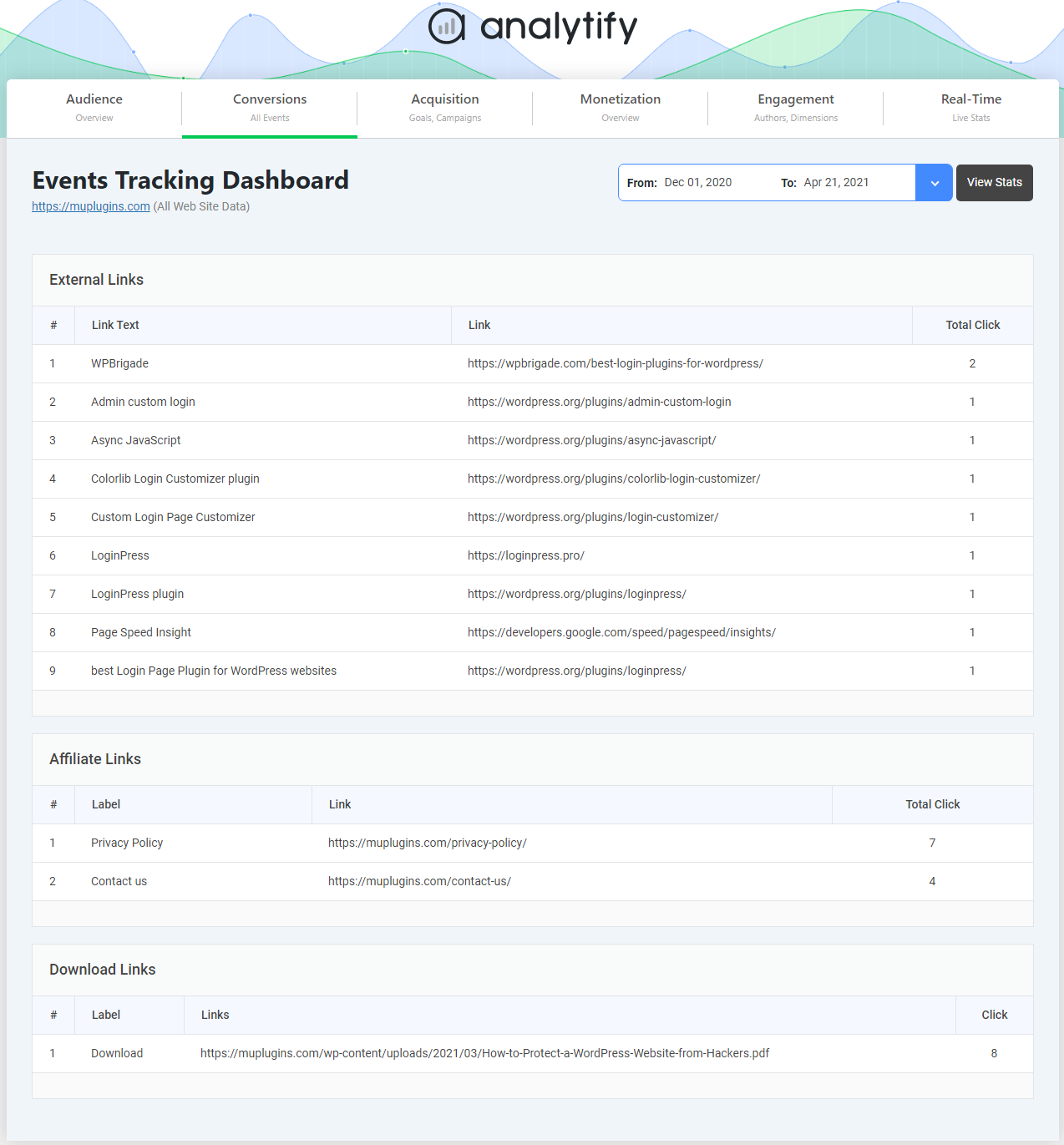1064x1145 pixels.
Task: Open the contact-us affiliate link
Action: tap(419, 881)
